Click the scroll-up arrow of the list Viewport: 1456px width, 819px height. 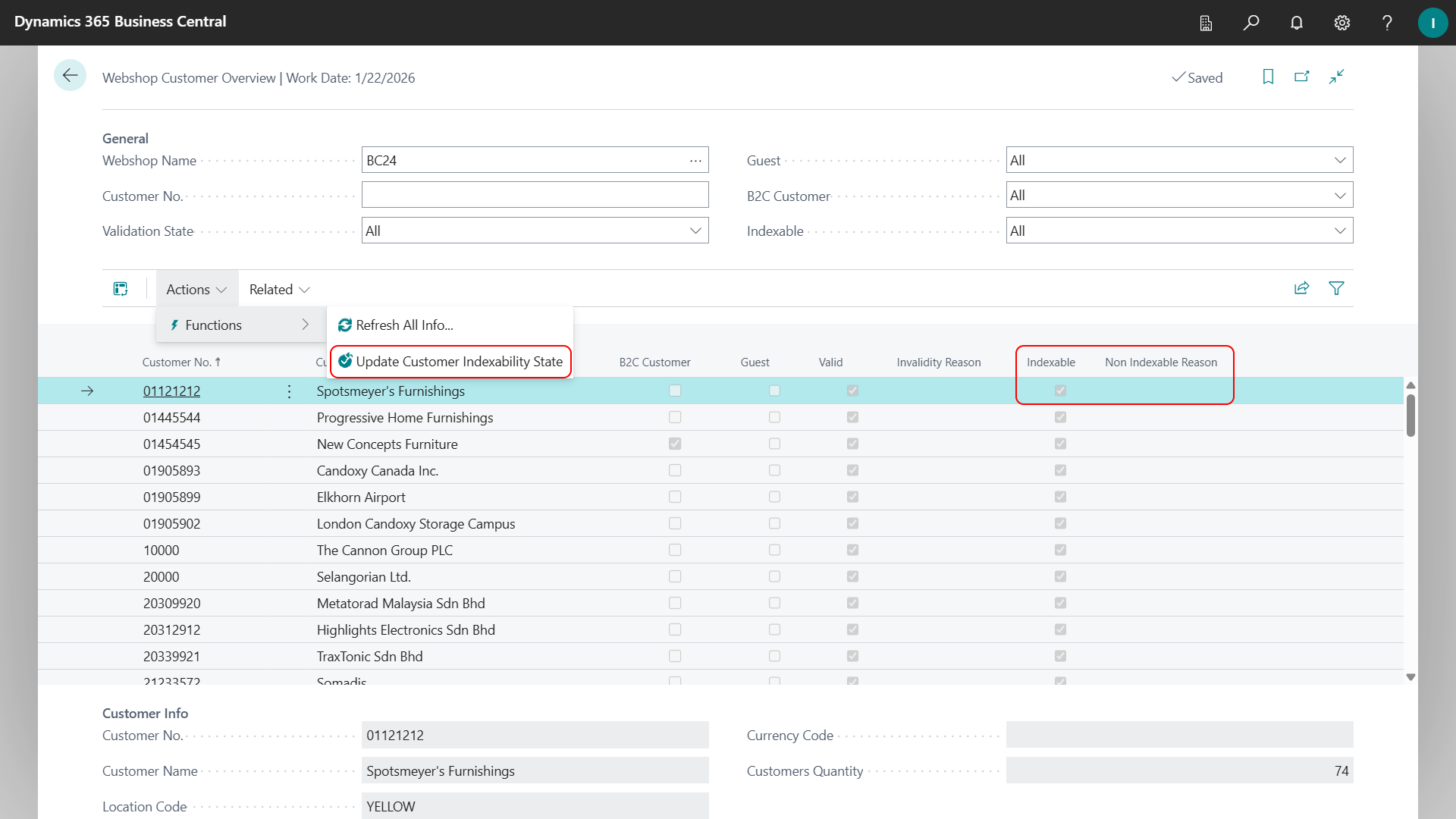click(1410, 386)
